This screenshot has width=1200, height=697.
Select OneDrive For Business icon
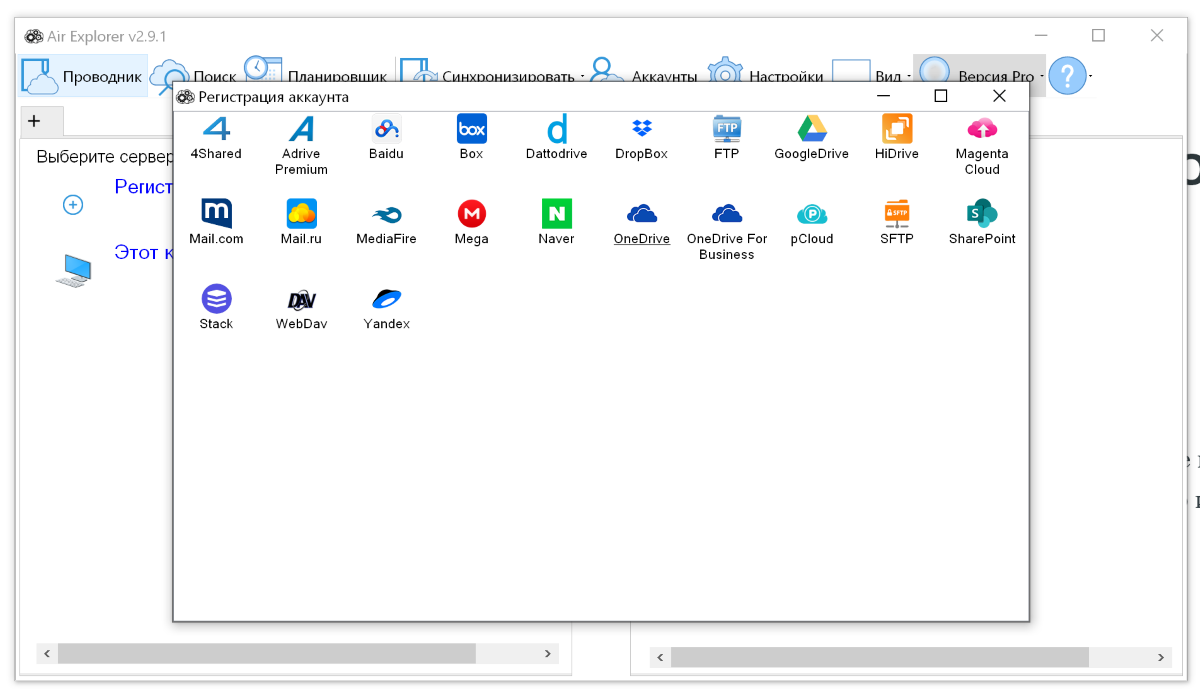(x=727, y=214)
